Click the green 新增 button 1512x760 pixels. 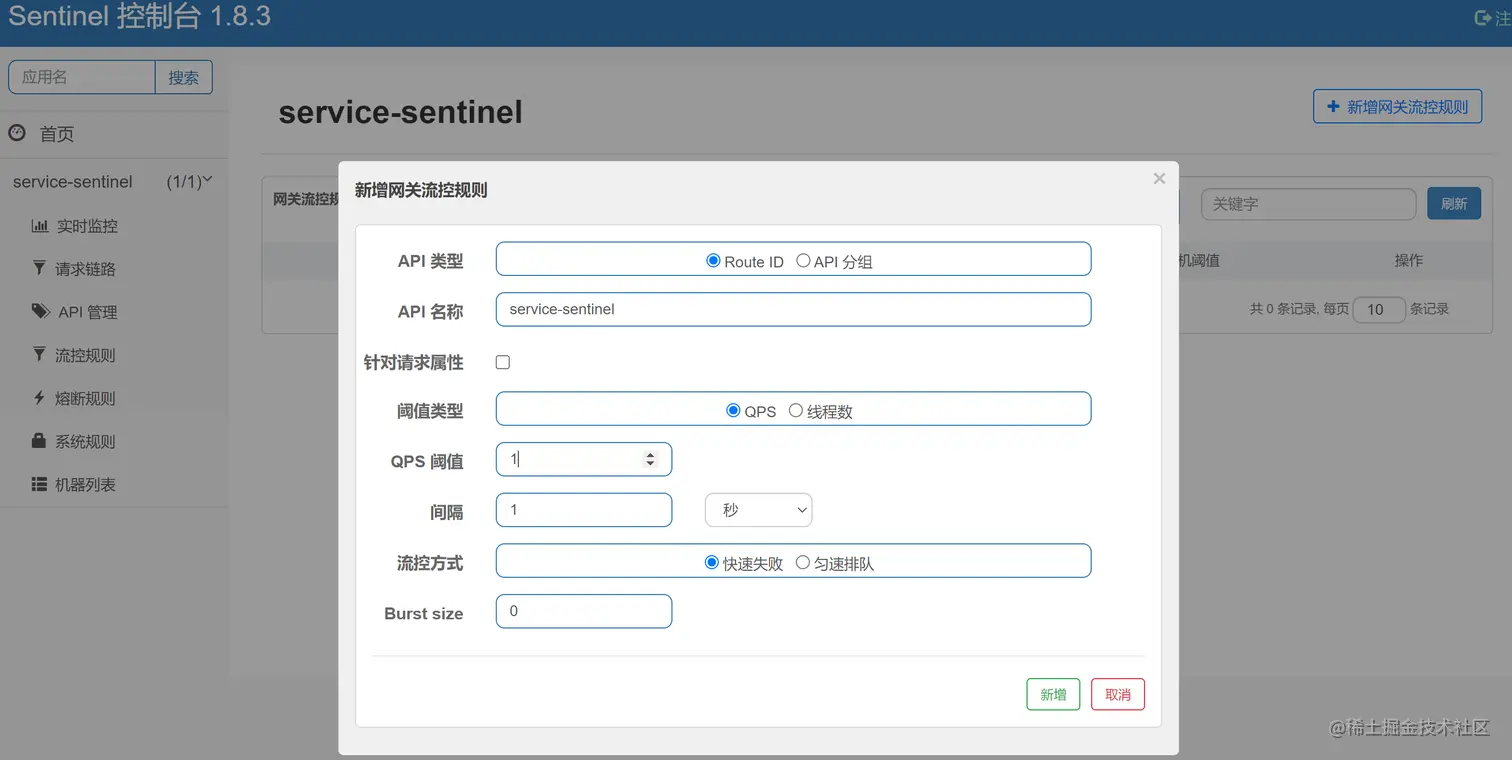(x=1053, y=694)
